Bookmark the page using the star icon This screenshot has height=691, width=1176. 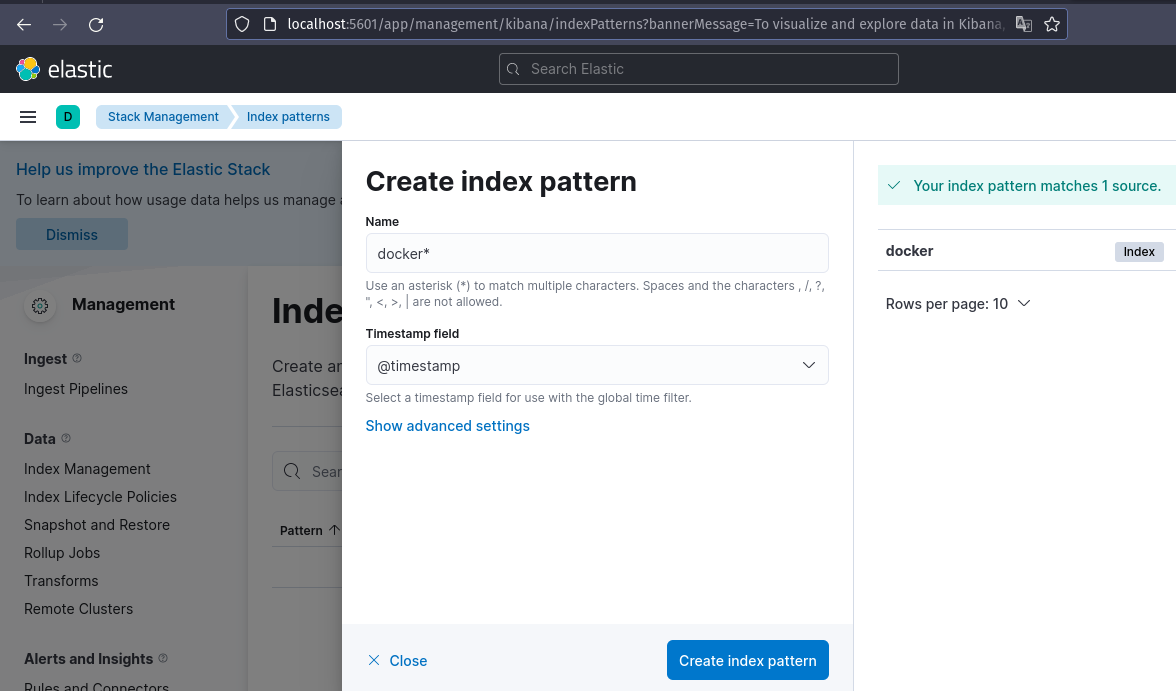pyautogui.click(x=1052, y=23)
